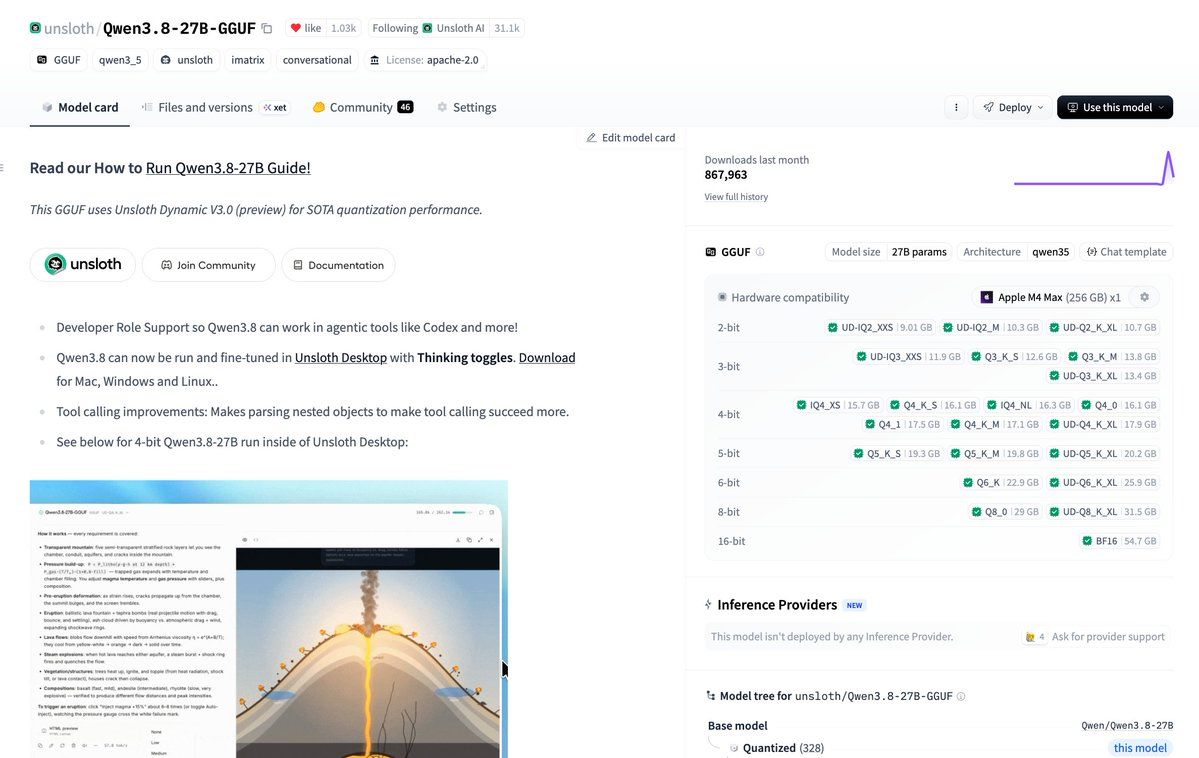1199x758 pixels.
Task: Open the Files and versions tab
Action: coord(214,107)
